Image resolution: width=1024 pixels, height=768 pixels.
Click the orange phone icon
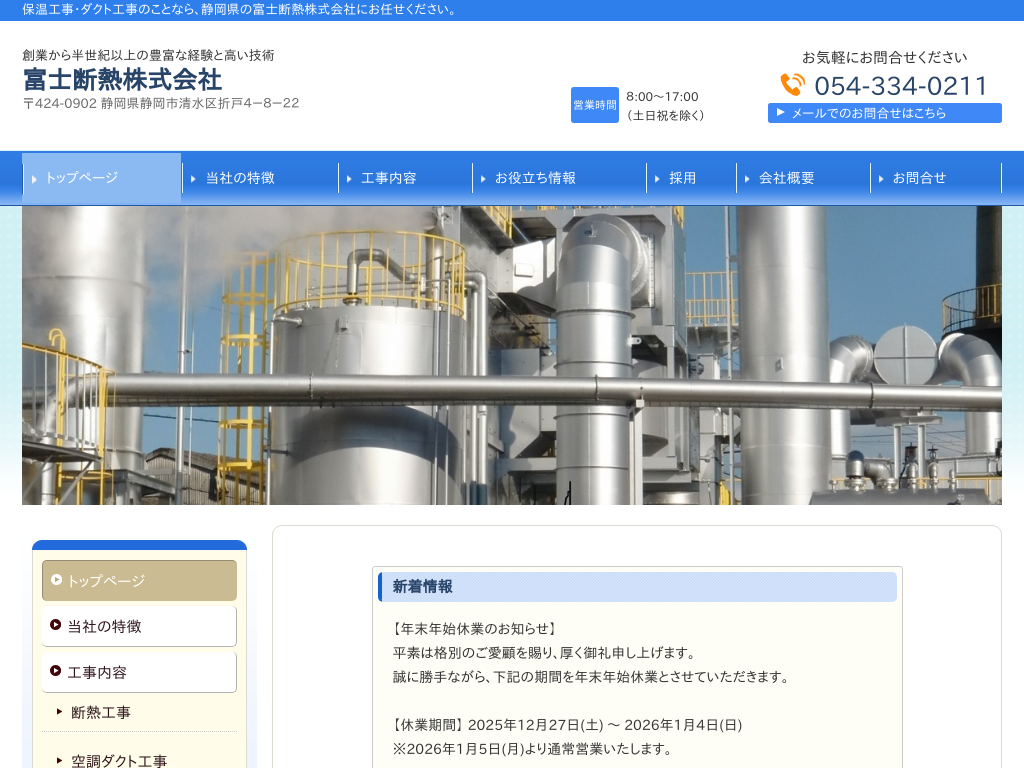pos(792,85)
